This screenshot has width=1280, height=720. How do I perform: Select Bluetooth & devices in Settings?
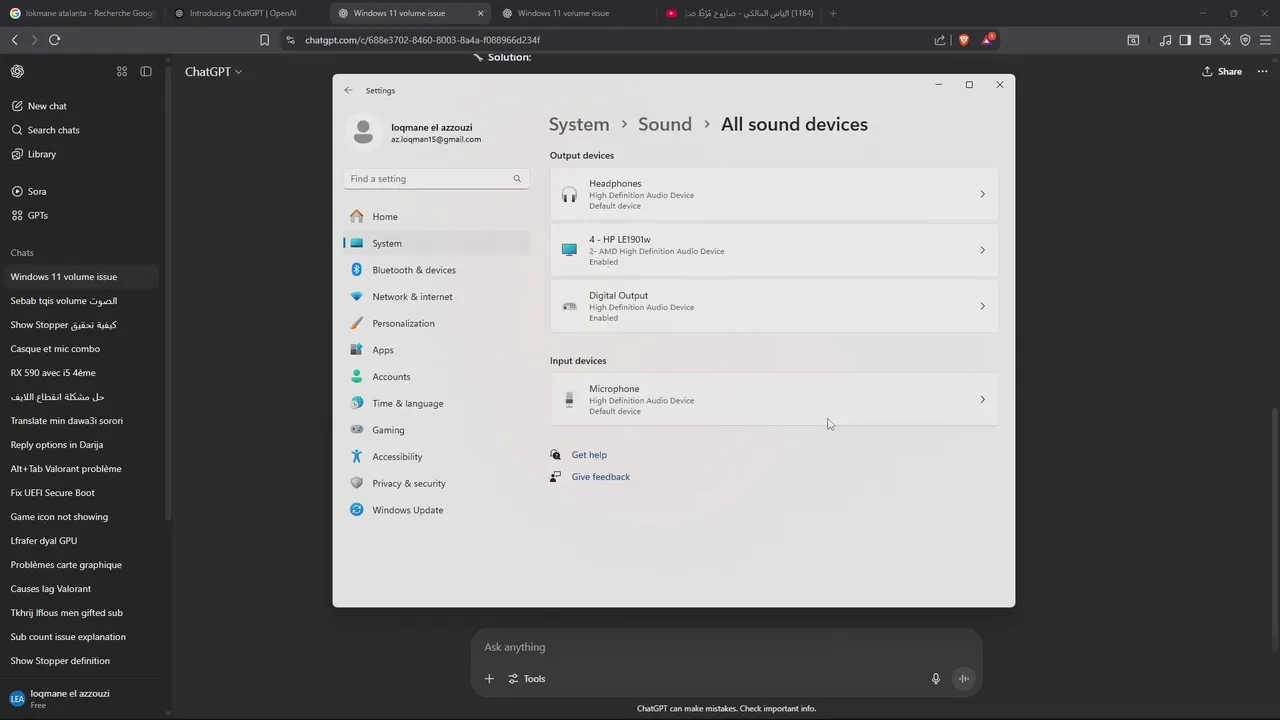436,270
